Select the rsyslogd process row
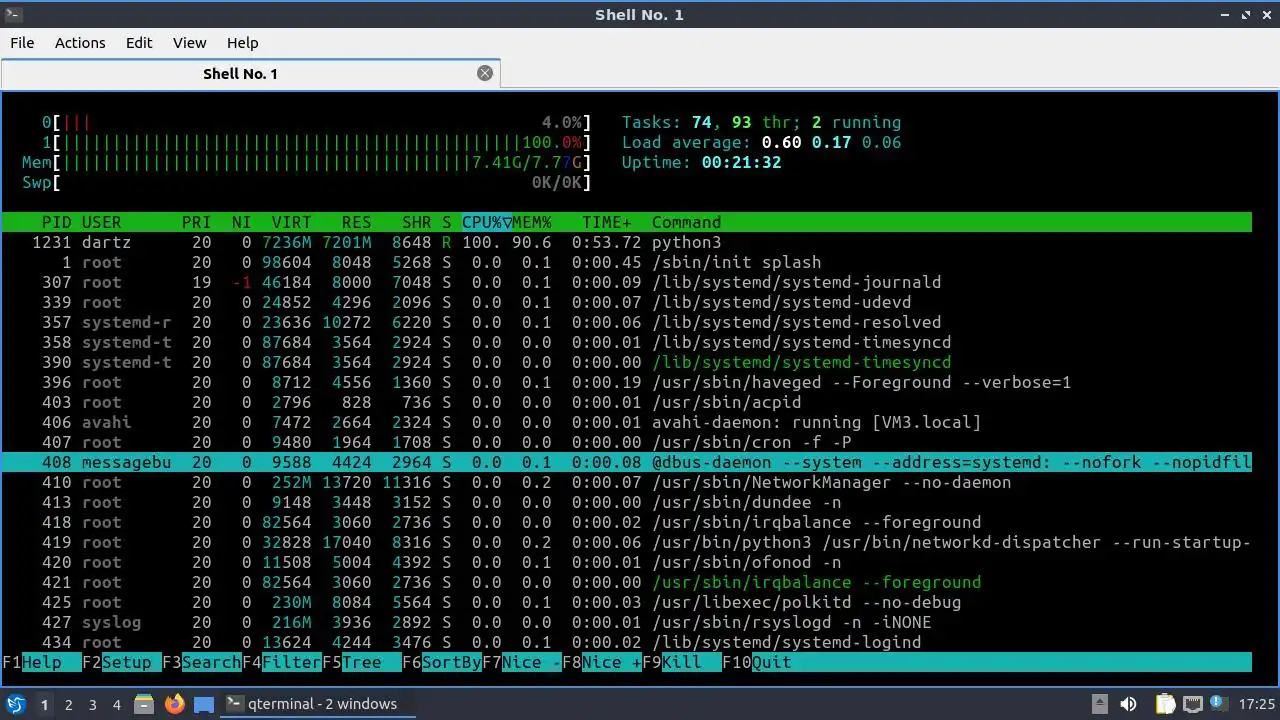Viewport: 1280px width, 720px height. pyautogui.click(x=627, y=622)
